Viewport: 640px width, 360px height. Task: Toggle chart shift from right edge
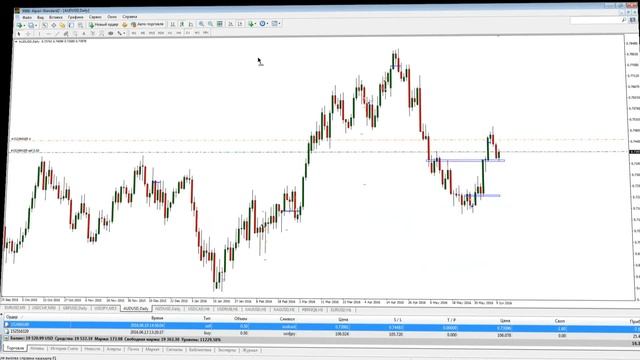click(240, 24)
